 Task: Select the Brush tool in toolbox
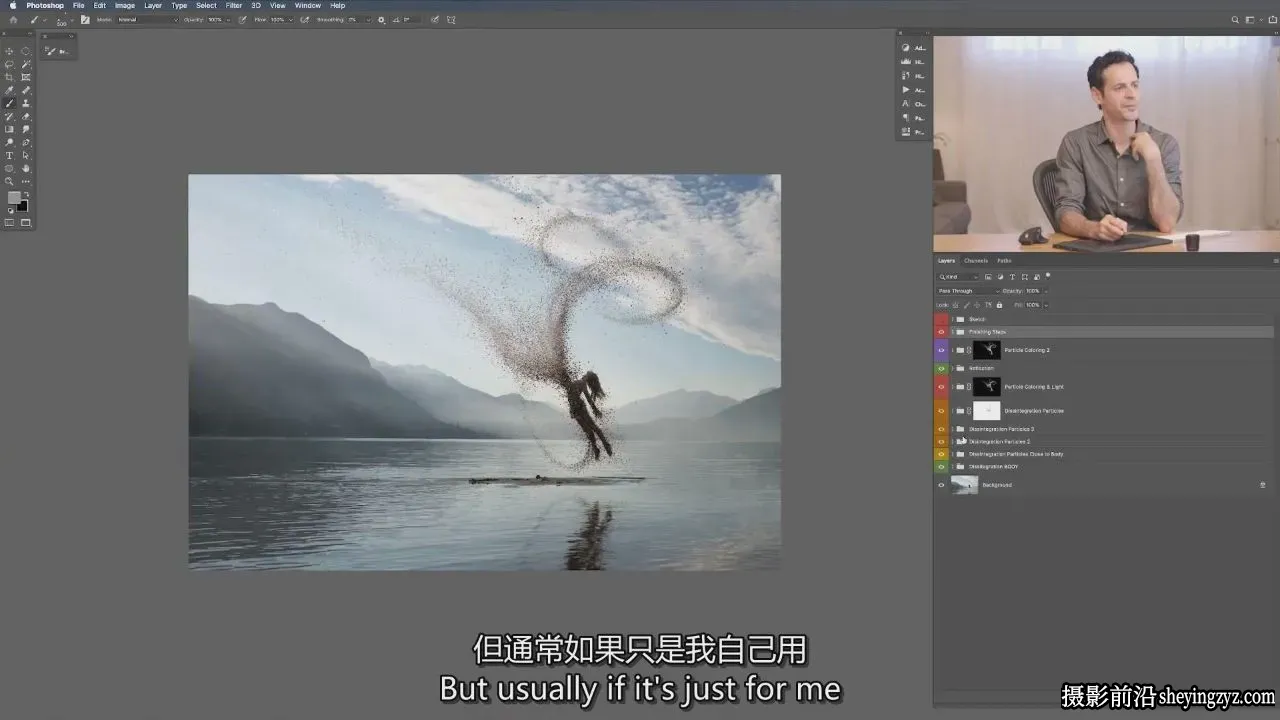(x=10, y=103)
